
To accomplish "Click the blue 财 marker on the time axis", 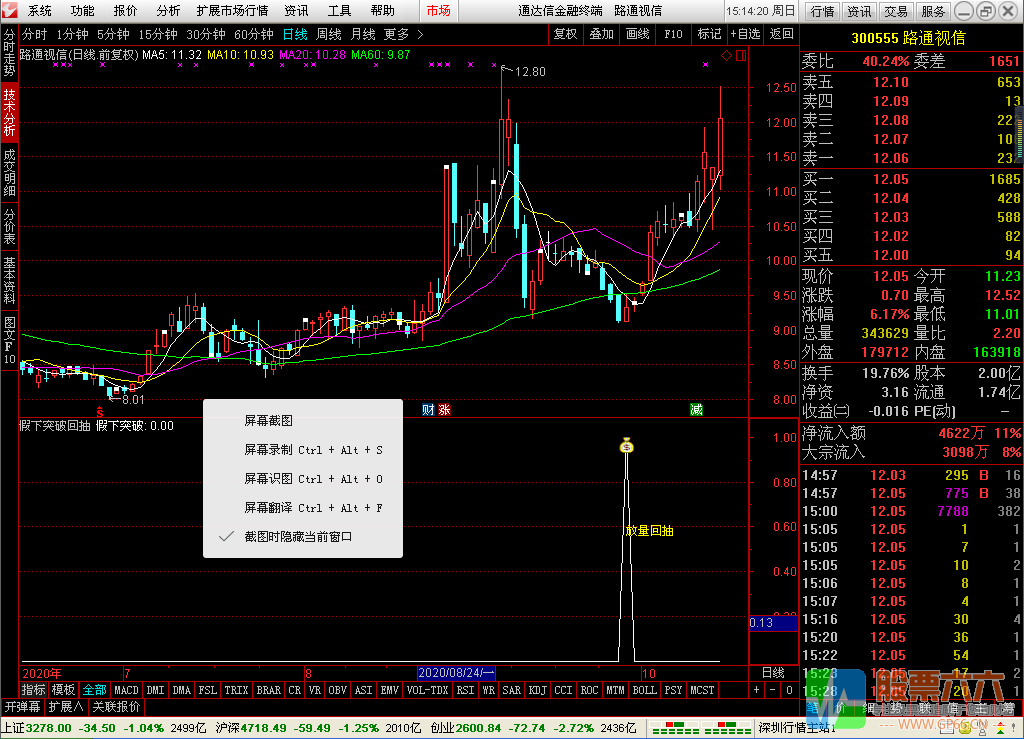I will [x=428, y=409].
